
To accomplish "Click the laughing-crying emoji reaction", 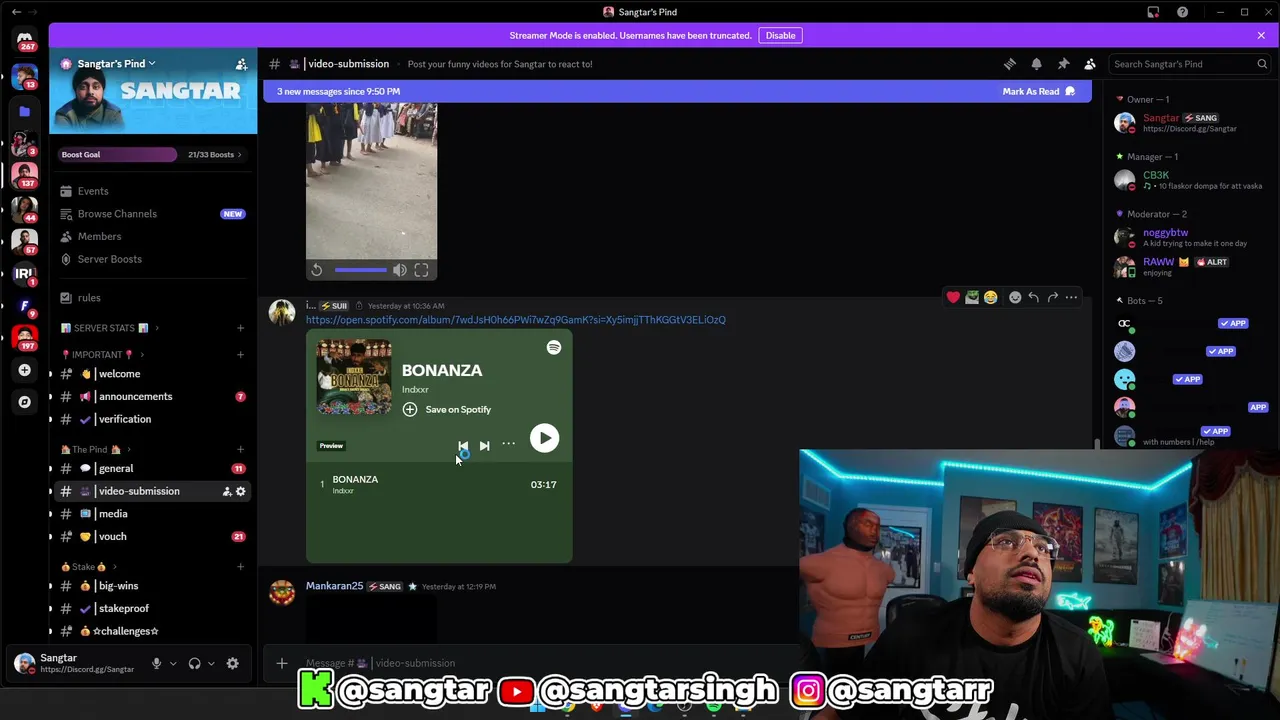I will (990, 297).
